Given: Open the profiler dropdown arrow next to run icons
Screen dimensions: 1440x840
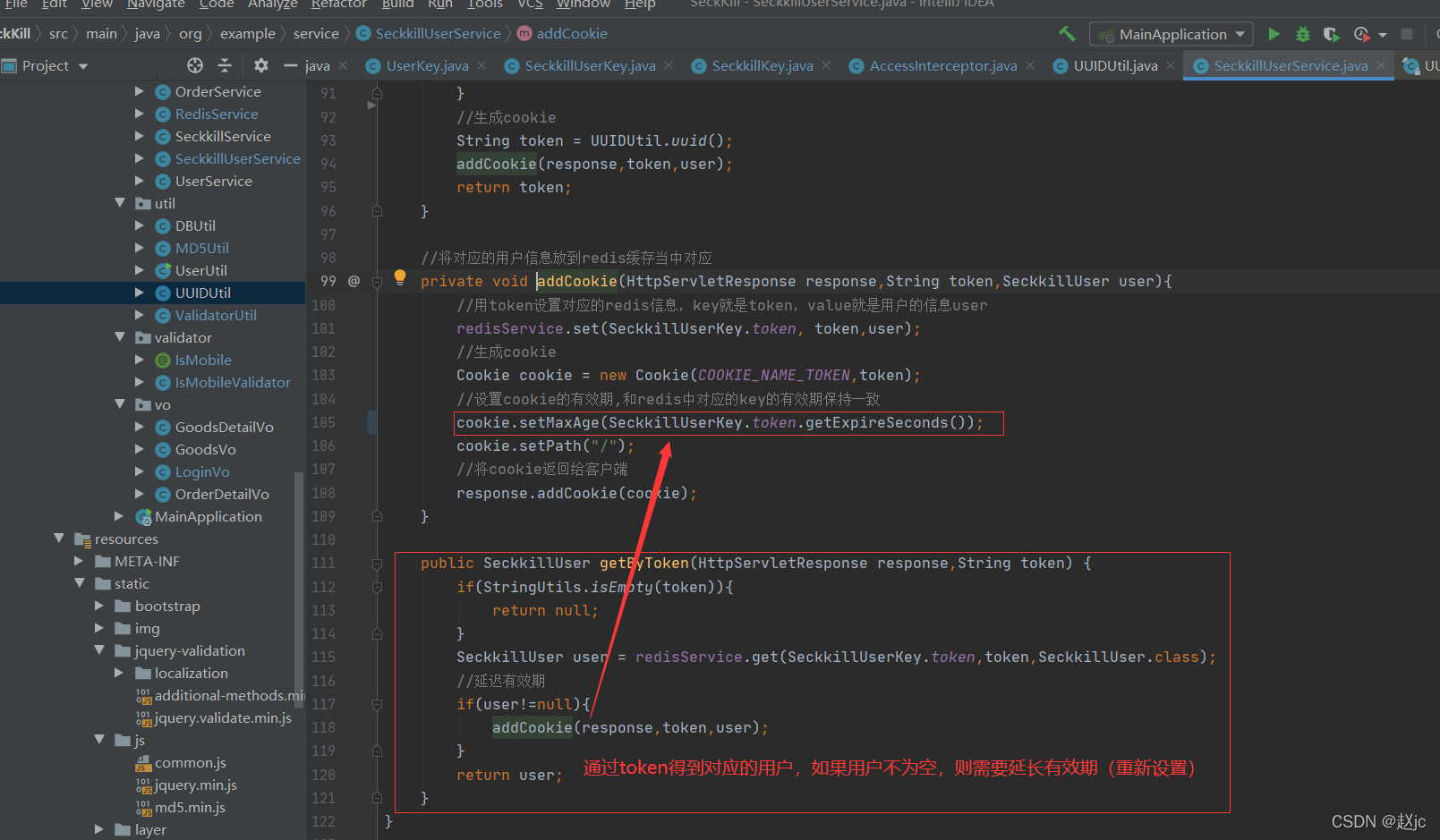Looking at the screenshot, I should click(x=1383, y=35).
